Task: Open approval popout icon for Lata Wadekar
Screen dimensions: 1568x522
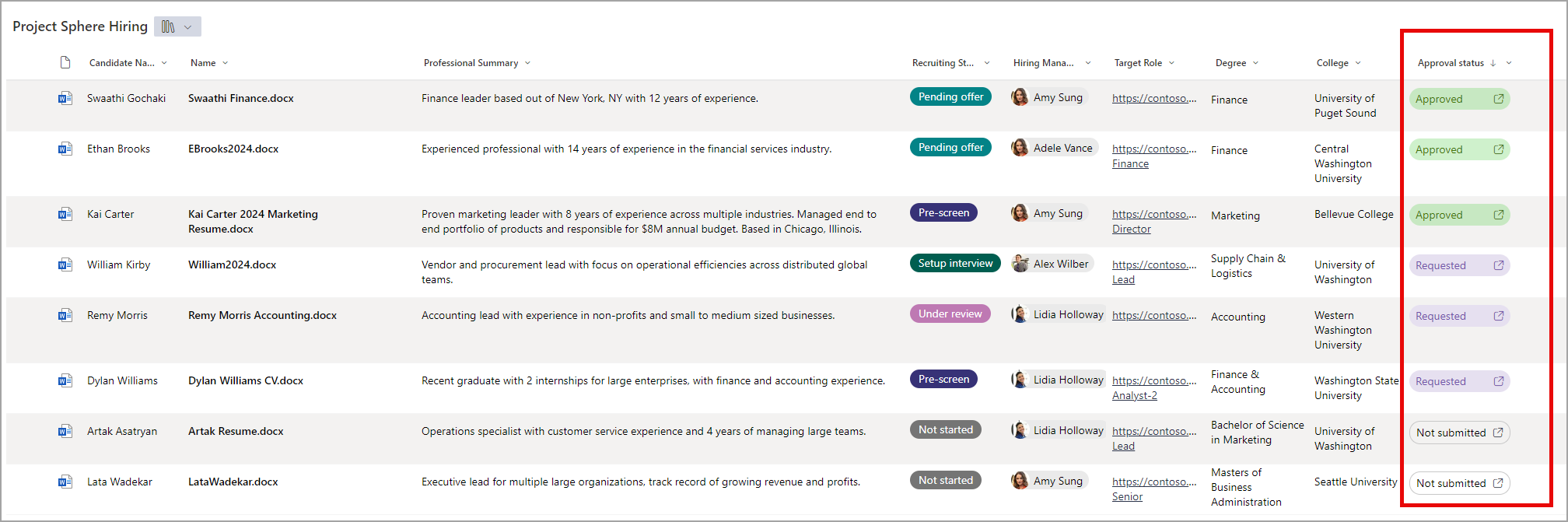Action: (x=1498, y=483)
